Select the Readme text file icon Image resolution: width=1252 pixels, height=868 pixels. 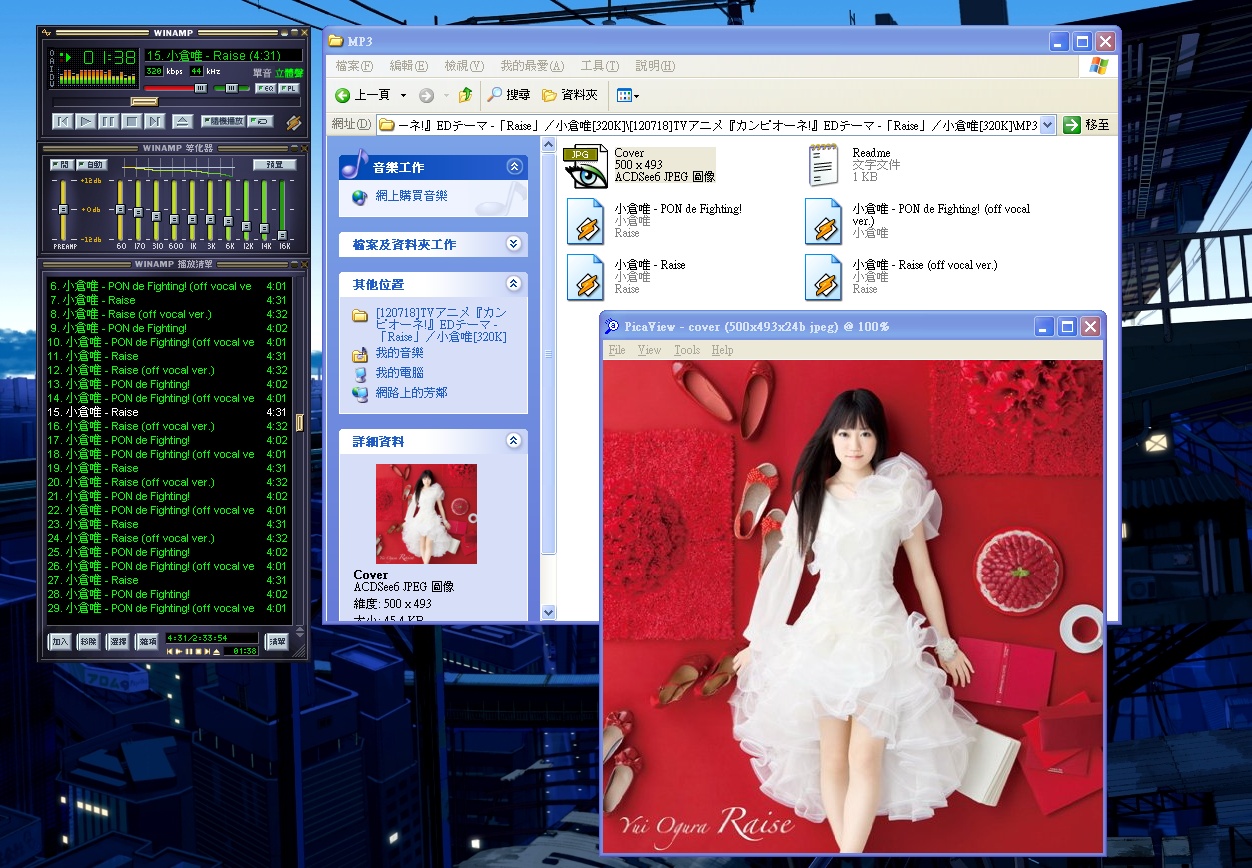coord(823,166)
